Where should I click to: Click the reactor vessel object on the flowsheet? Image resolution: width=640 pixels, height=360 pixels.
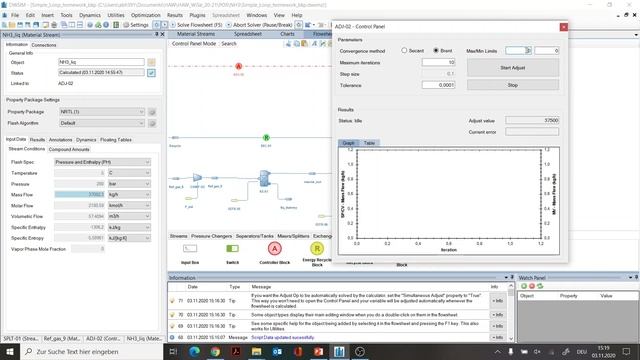coord(264,179)
